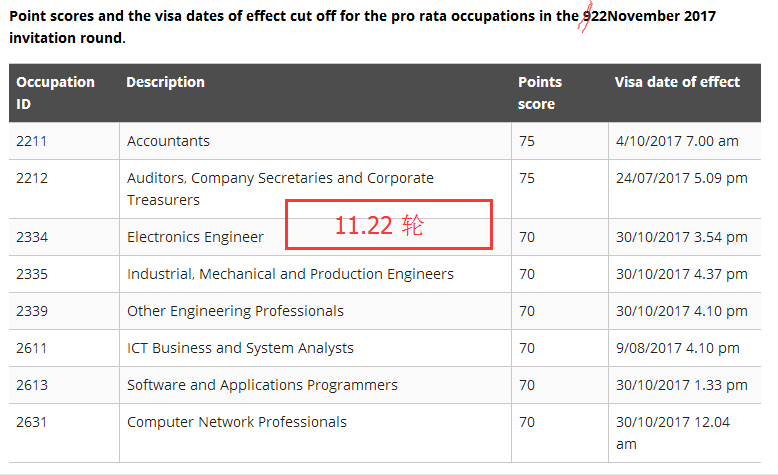Click Other Engineering Professionals cell
The width and height of the screenshot is (778, 475).
(x=235, y=311)
